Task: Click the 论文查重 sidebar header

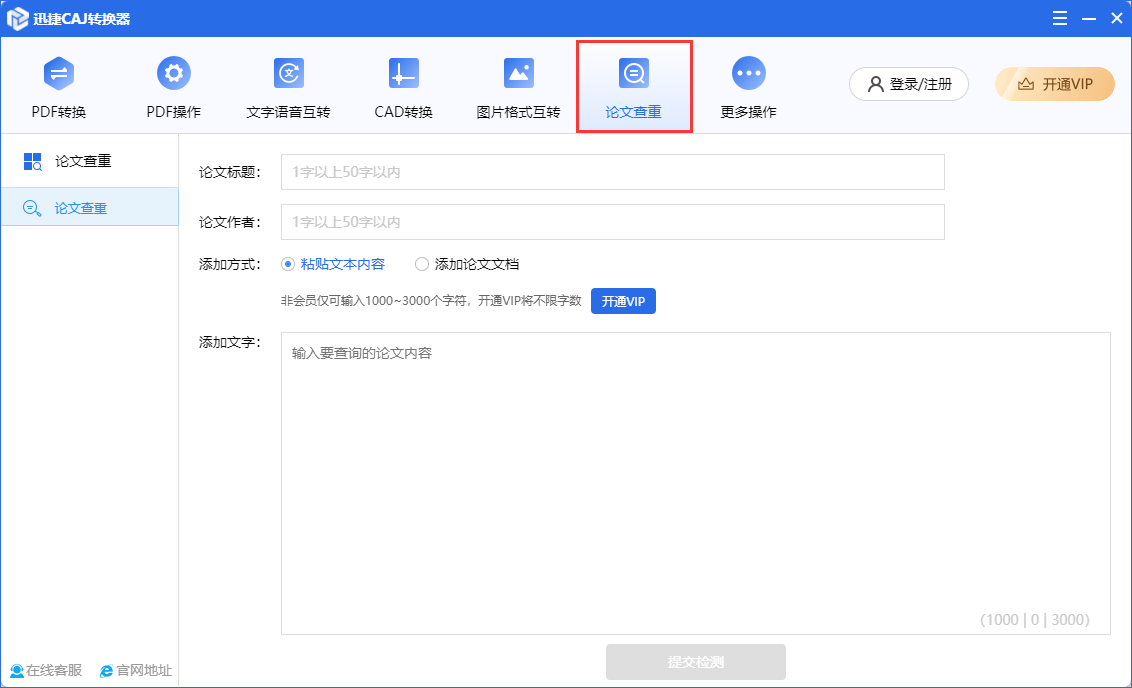Action: point(82,160)
